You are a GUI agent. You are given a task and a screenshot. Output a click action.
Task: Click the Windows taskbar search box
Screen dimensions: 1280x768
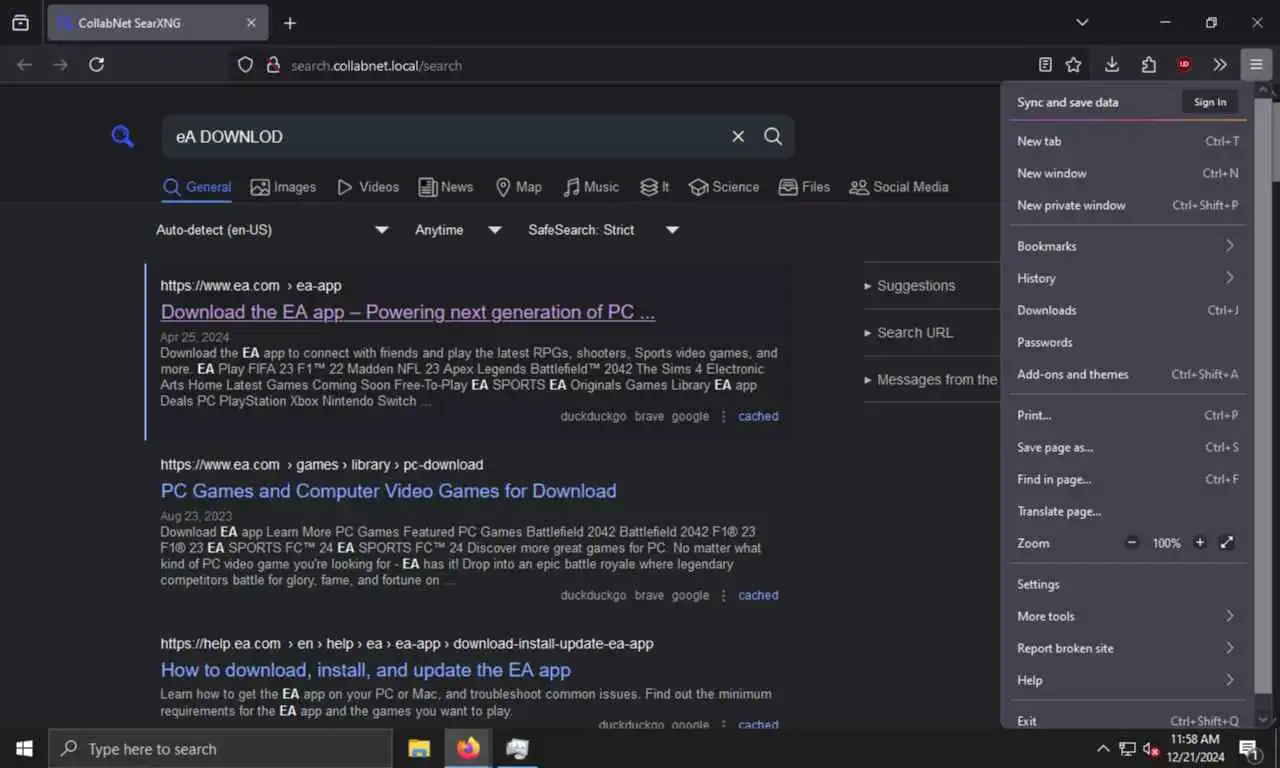(x=220, y=748)
